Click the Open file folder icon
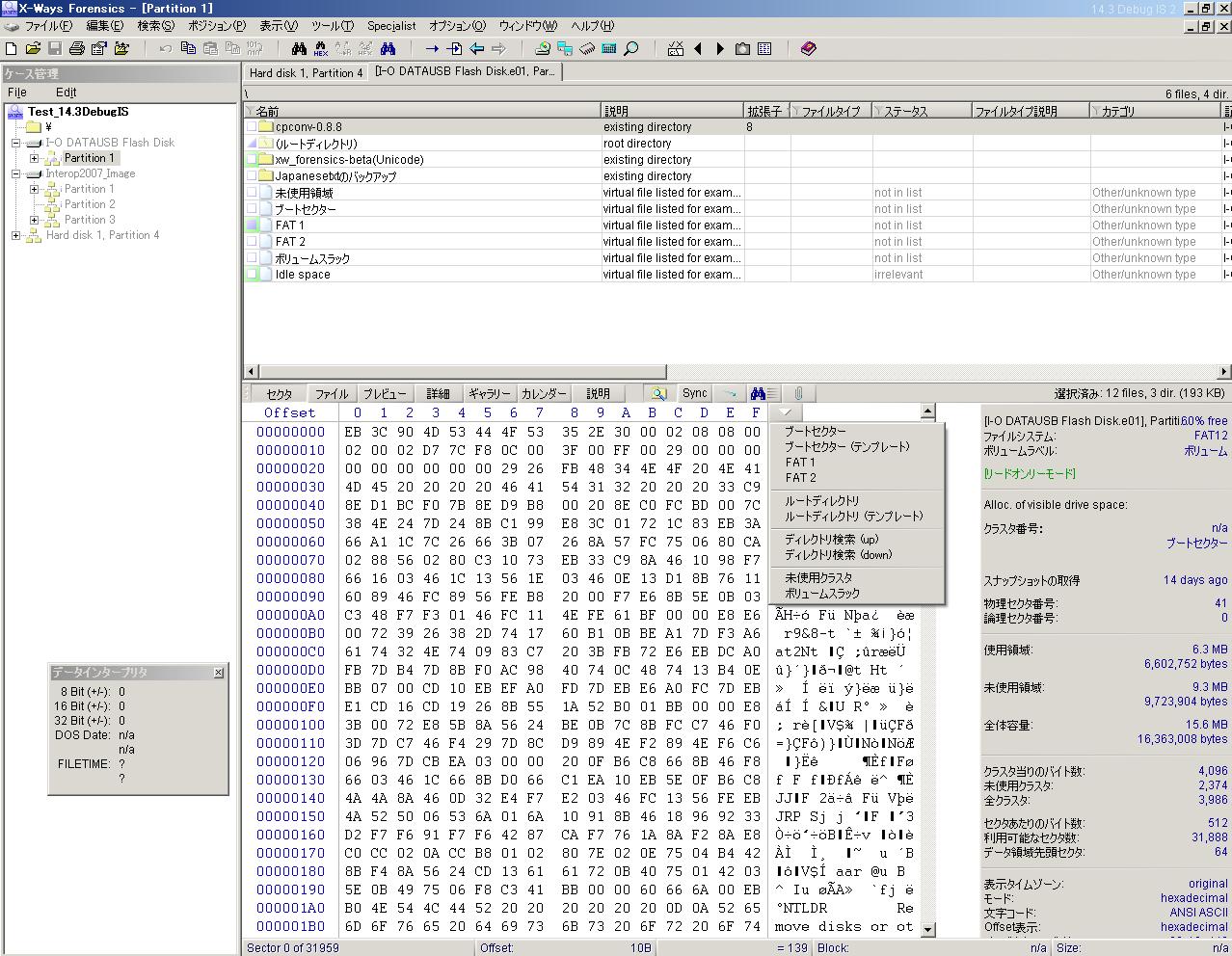The image size is (1232, 956). 33,48
